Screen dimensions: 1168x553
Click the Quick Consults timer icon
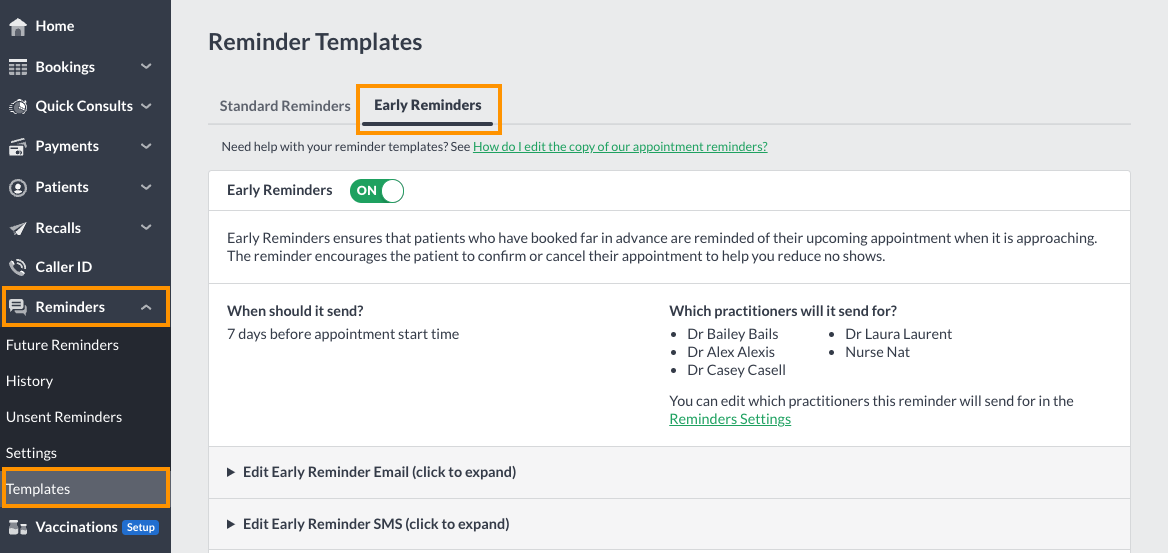pyautogui.click(x=18, y=107)
